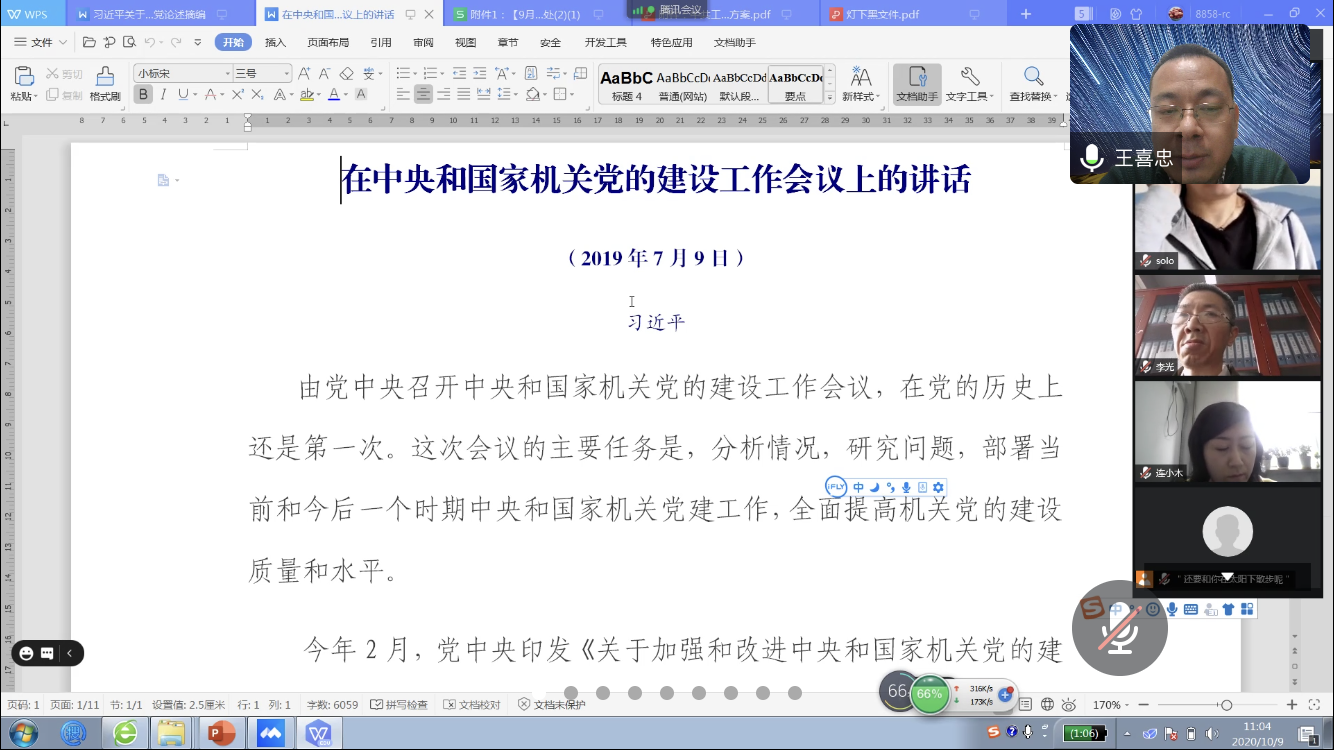Click 文档校对 (Document Proofing) in status bar
1334x750 pixels.
point(471,705)
